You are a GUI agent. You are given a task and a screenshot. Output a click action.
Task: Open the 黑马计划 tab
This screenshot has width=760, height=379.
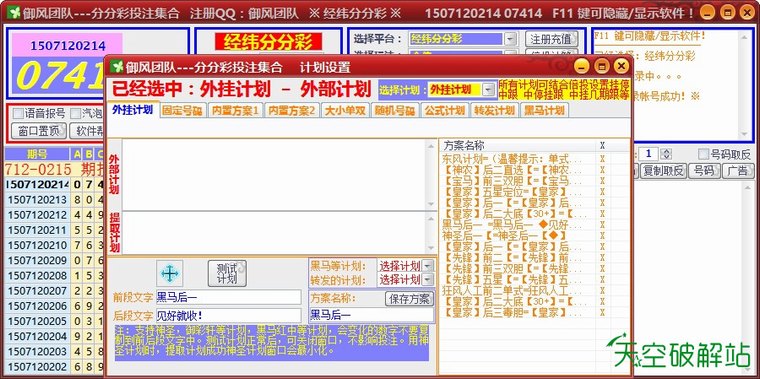click(x=544, y=111)
